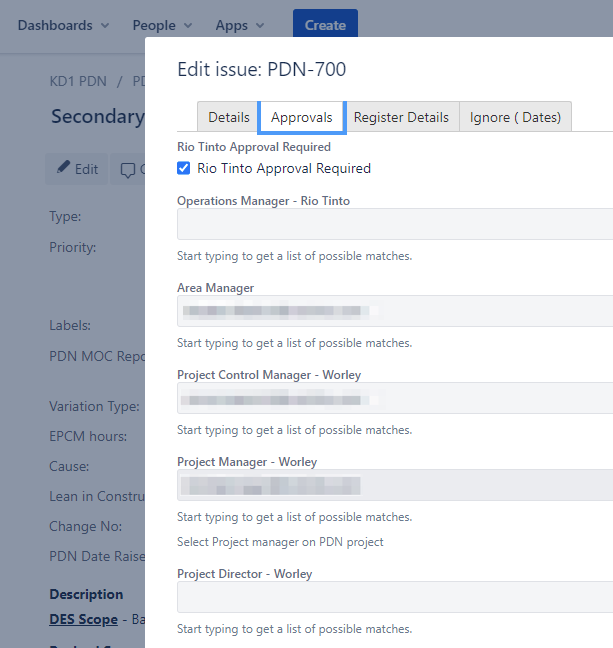Open the DES Scope link in Description
The image size is (613, 648).
pos(83,619)
